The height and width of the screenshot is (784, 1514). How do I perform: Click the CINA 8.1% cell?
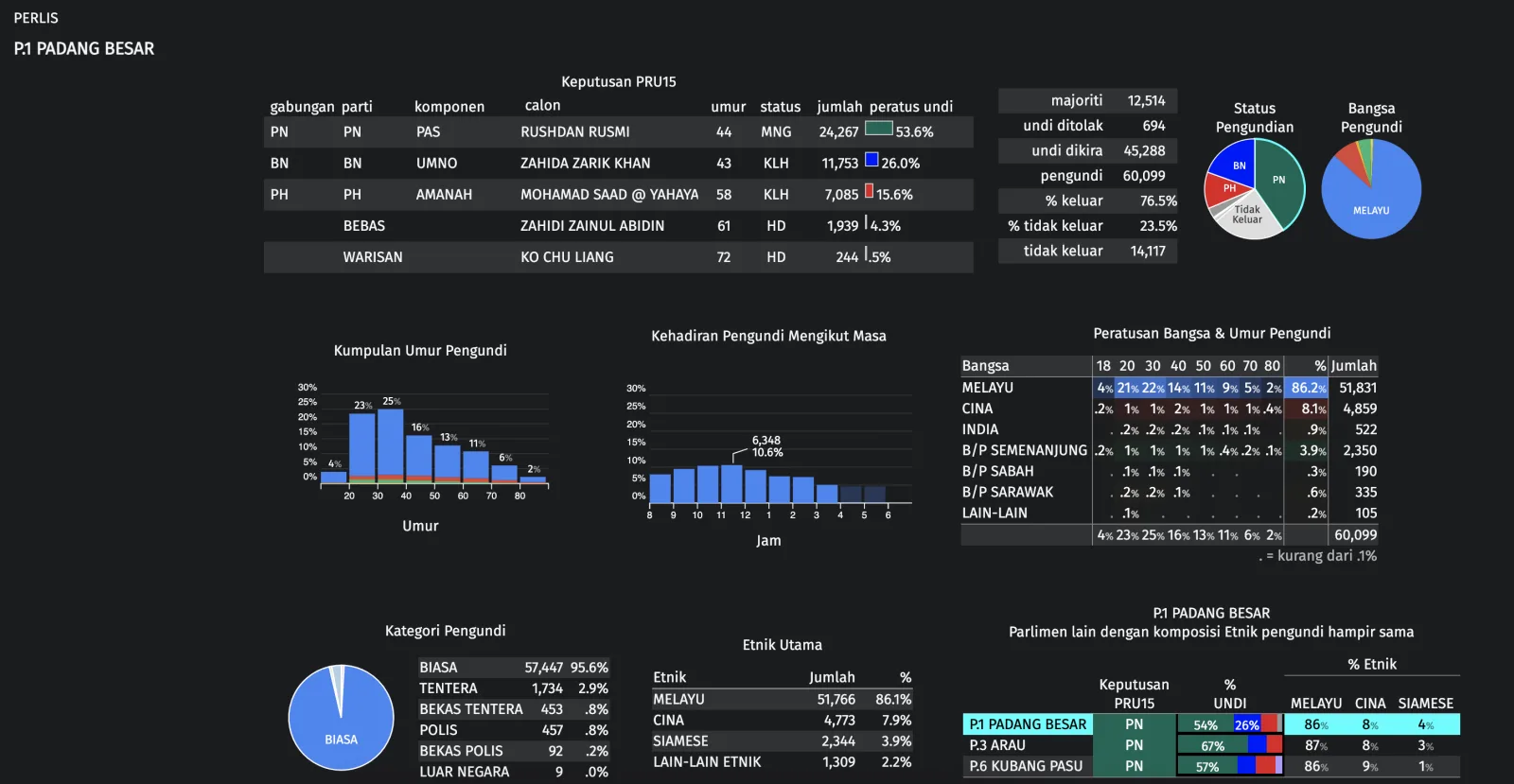[1307, 409]
